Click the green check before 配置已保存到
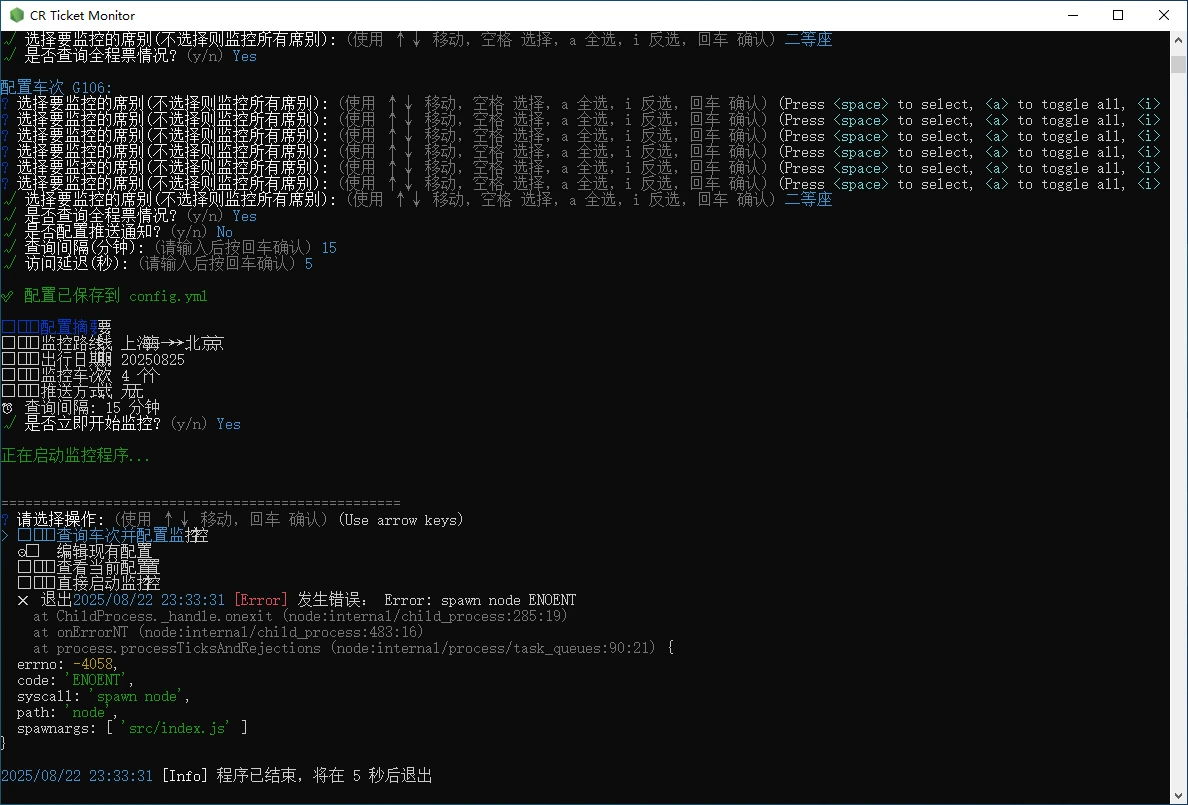 [x=8, y=296]
